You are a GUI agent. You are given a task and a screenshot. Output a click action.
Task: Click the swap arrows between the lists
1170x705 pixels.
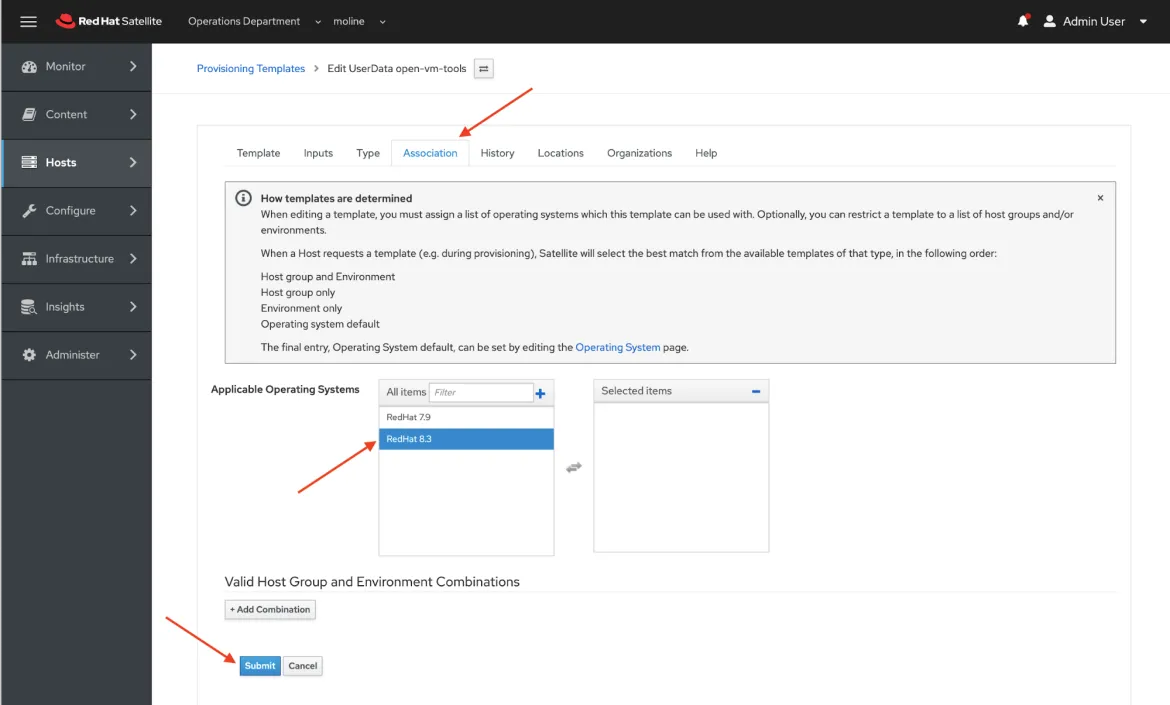coord(574,467)
